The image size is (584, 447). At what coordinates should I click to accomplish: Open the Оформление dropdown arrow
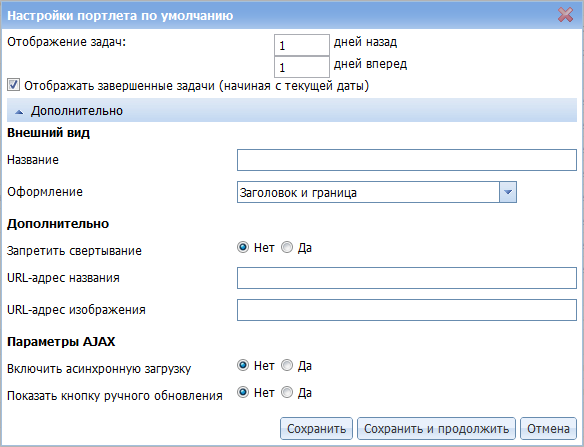pyautogui.click(x=508, y=192)
